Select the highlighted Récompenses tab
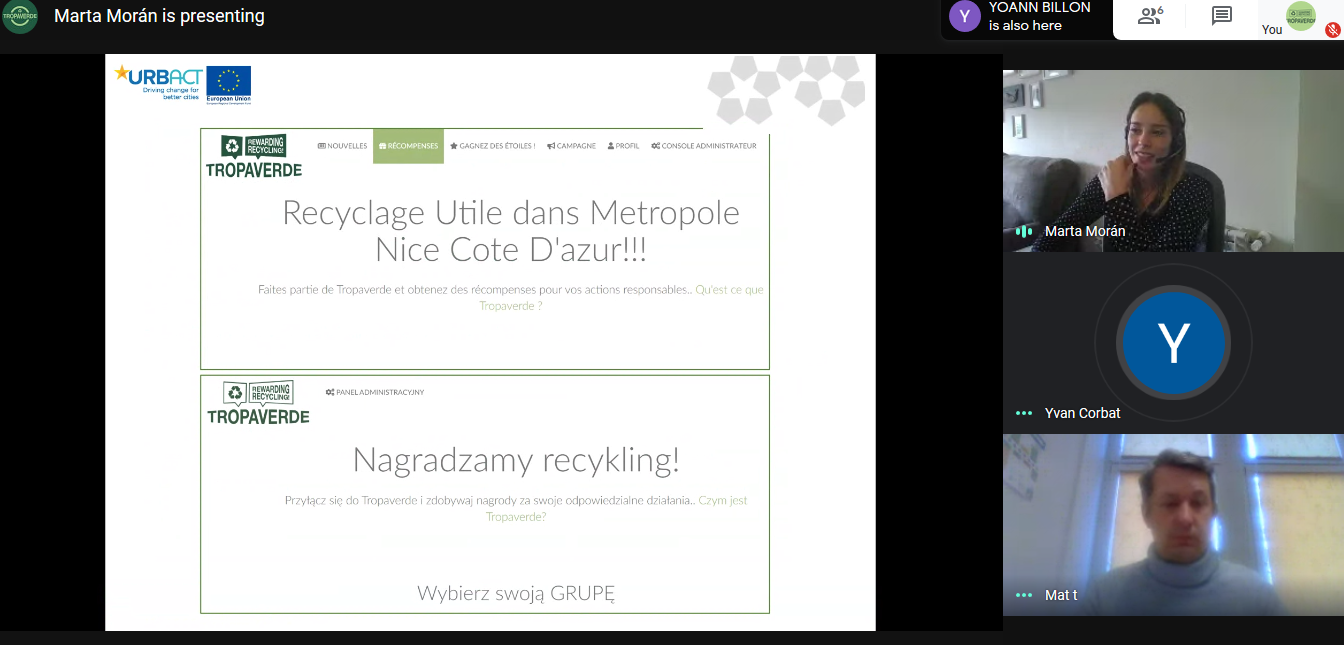The height and width of the screenshot is (645, 1344). 408,146
